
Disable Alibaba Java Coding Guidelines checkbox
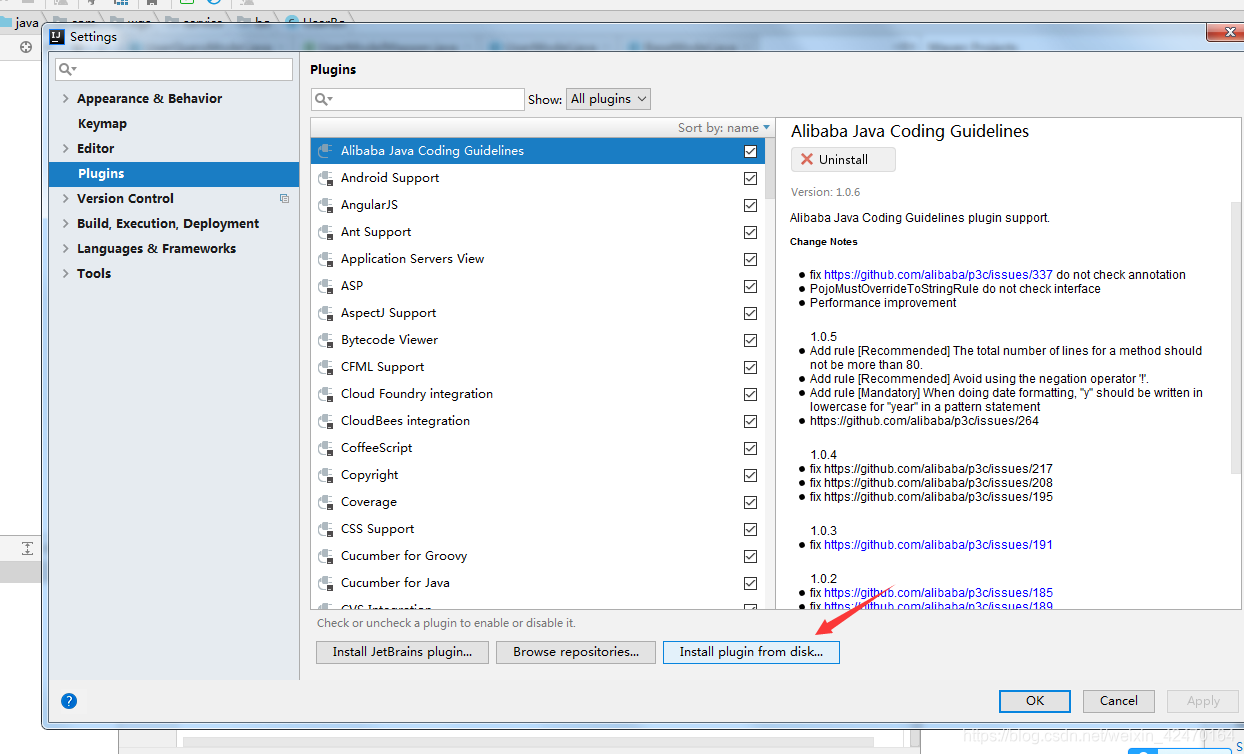click(x=750, y=151)
